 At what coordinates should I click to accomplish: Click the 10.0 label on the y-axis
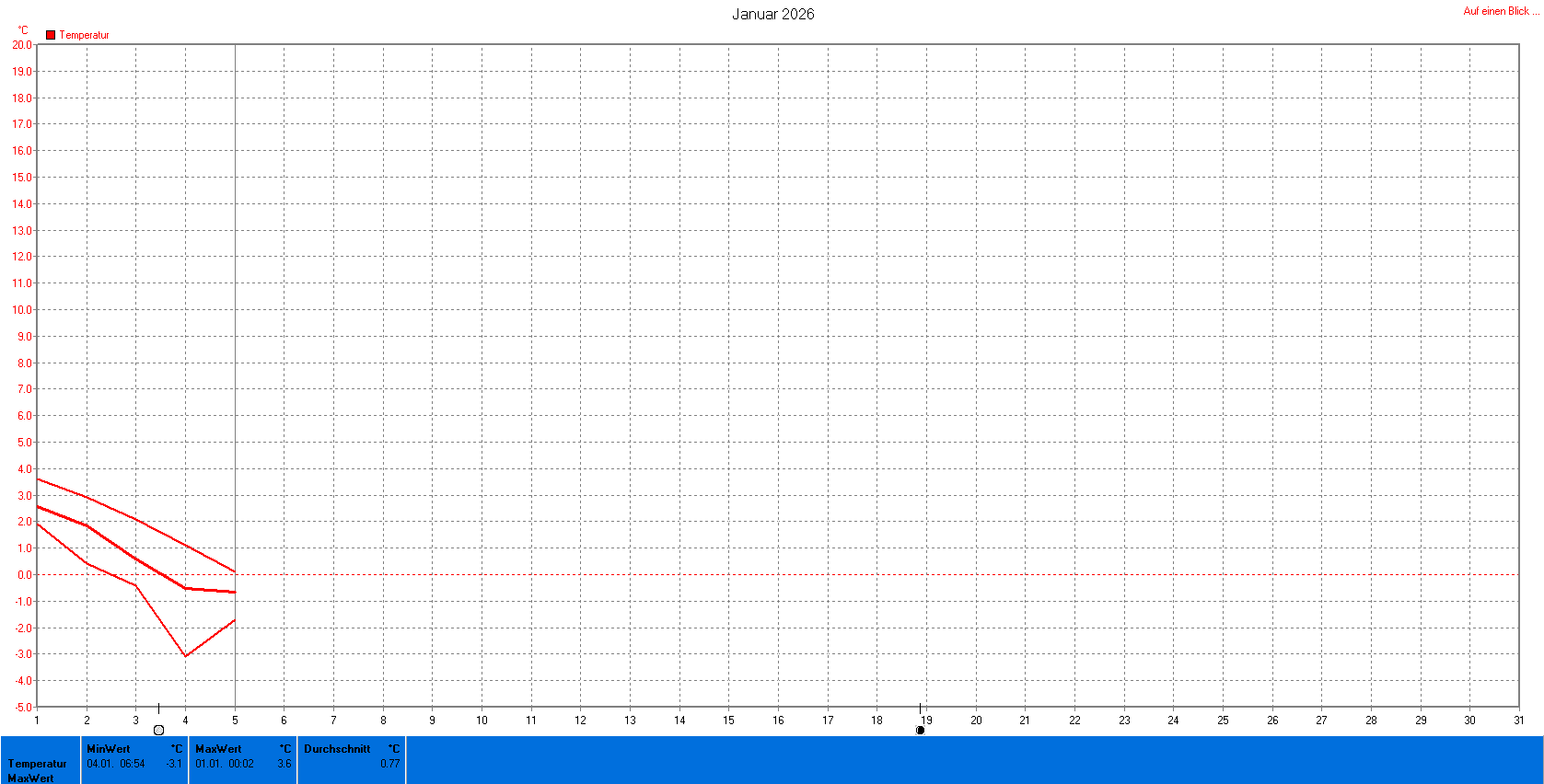[x=21, y=310]
